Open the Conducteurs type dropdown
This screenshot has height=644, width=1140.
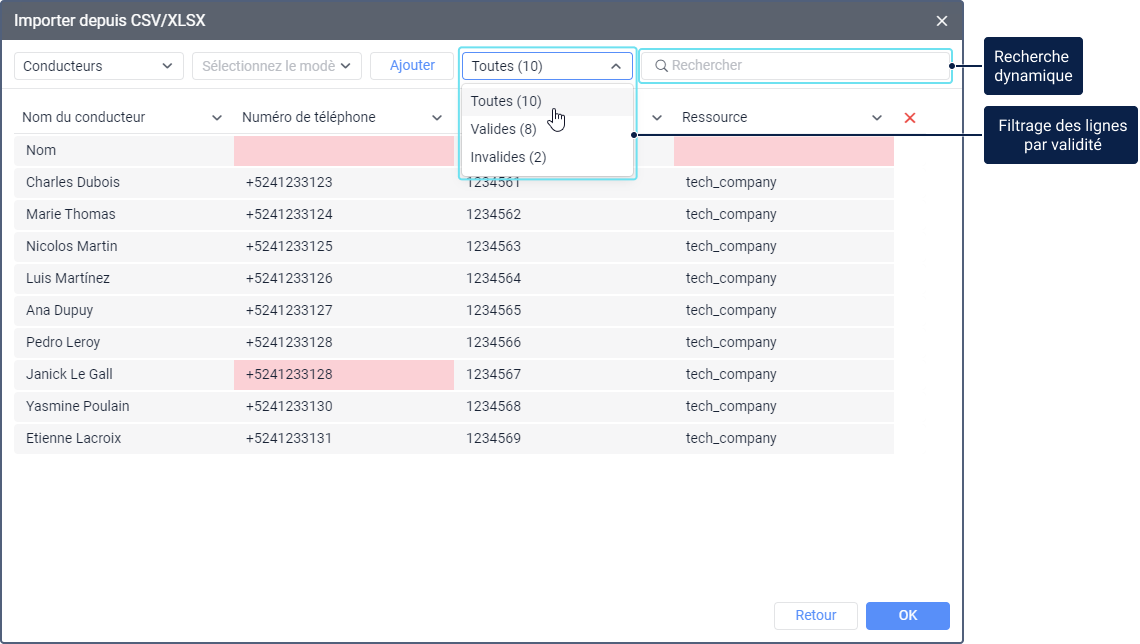tap(97, 66)
